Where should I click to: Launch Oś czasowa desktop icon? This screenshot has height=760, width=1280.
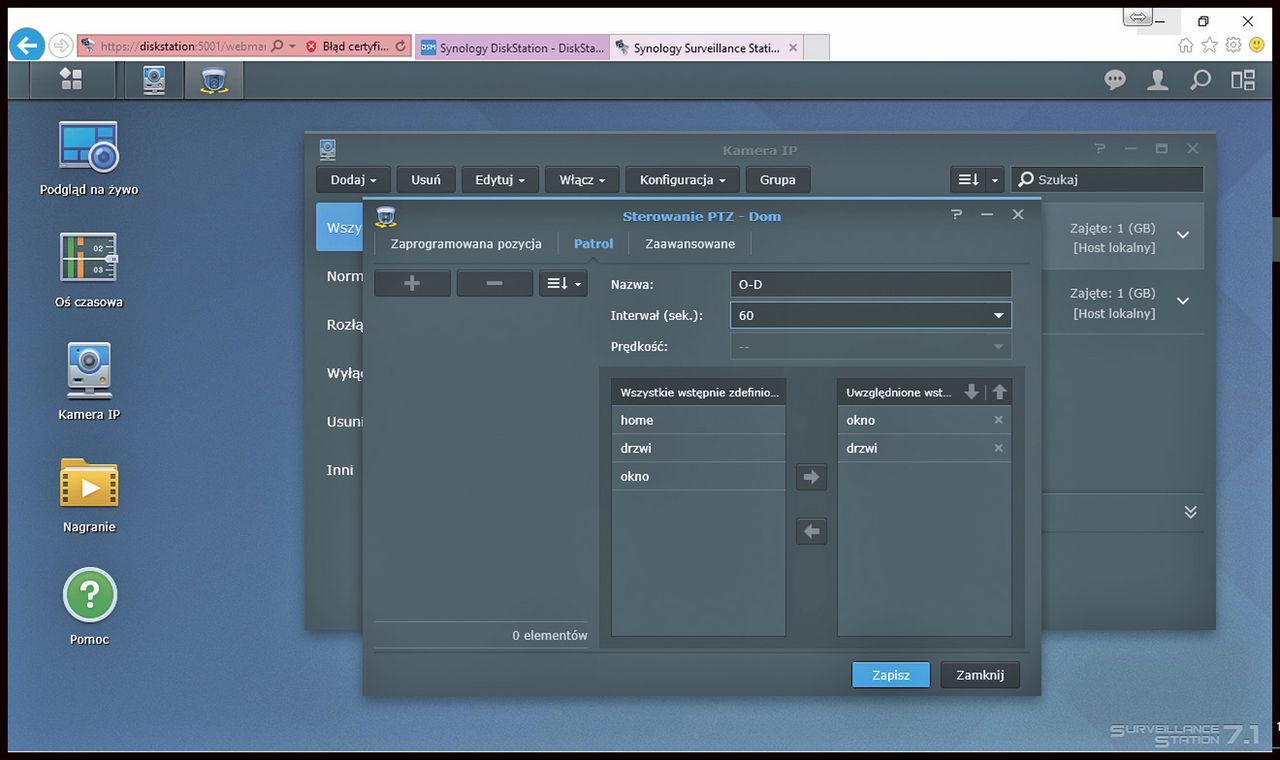click(x=89, y=270)
